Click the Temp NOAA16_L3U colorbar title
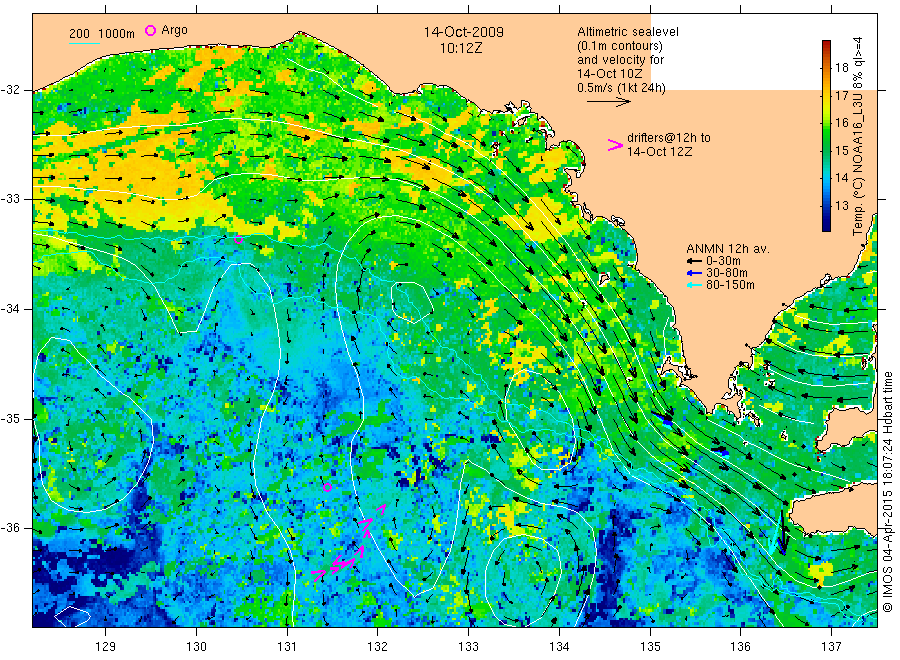The image size is (900, 660). [858, 136]
